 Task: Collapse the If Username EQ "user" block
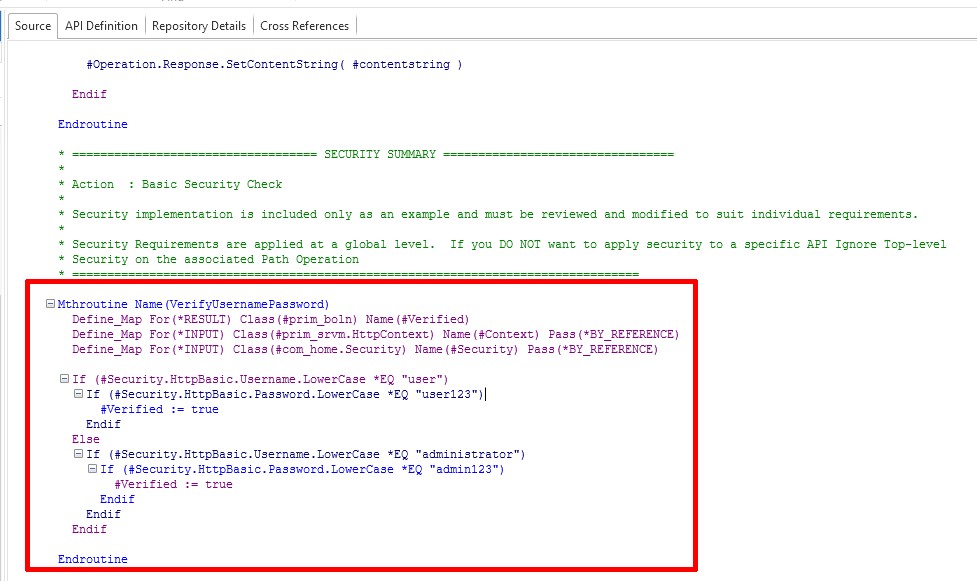pyautogui.click(x=64, y=378)
